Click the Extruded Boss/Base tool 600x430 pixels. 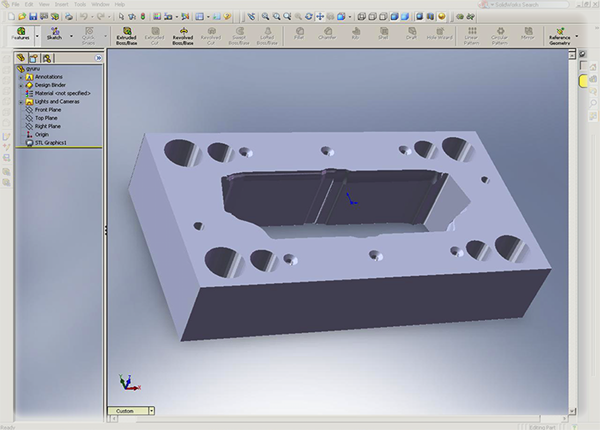click(126, 36)
